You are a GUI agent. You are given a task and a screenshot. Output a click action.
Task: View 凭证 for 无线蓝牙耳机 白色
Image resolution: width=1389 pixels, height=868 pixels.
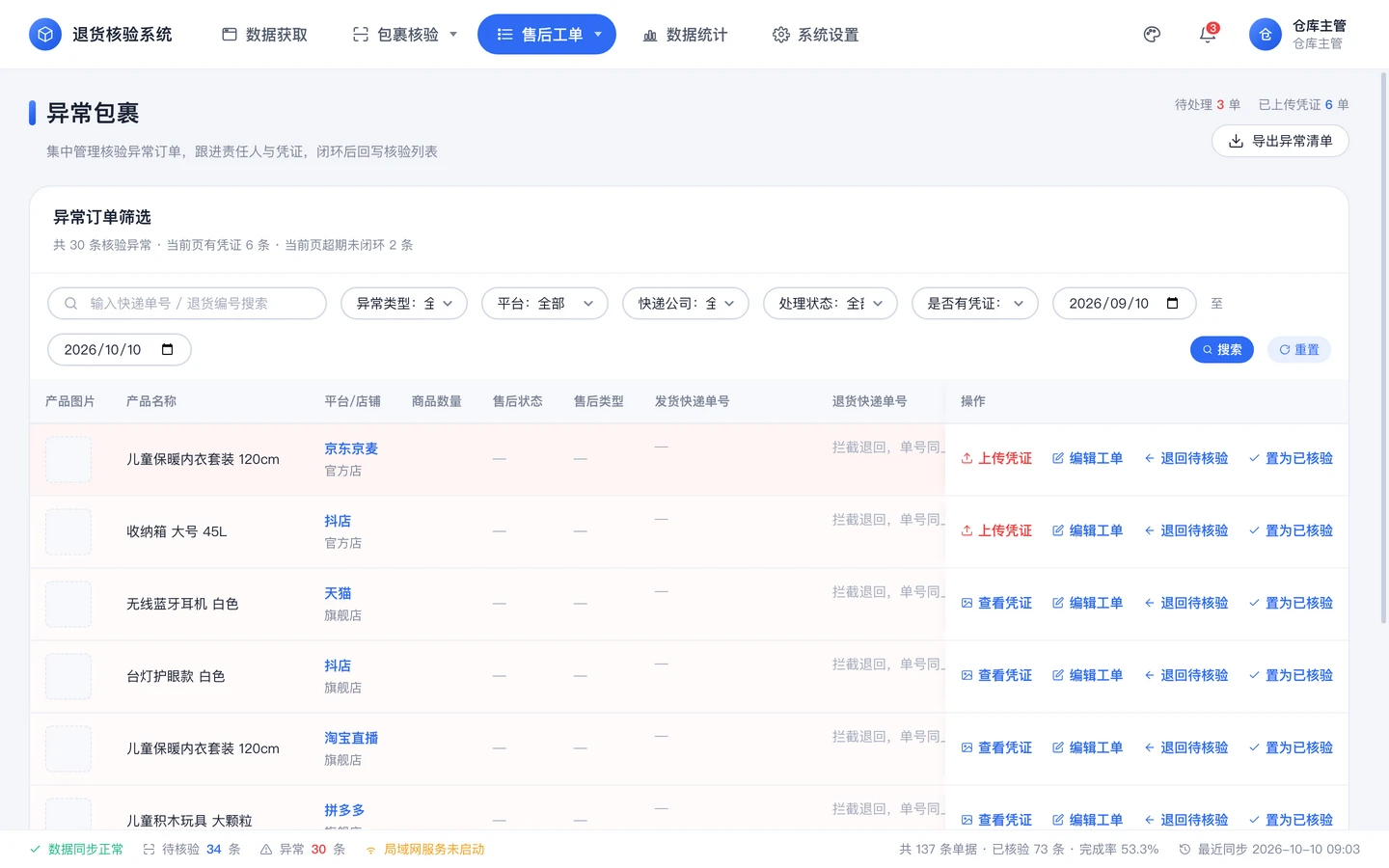[x=996, y=603]
